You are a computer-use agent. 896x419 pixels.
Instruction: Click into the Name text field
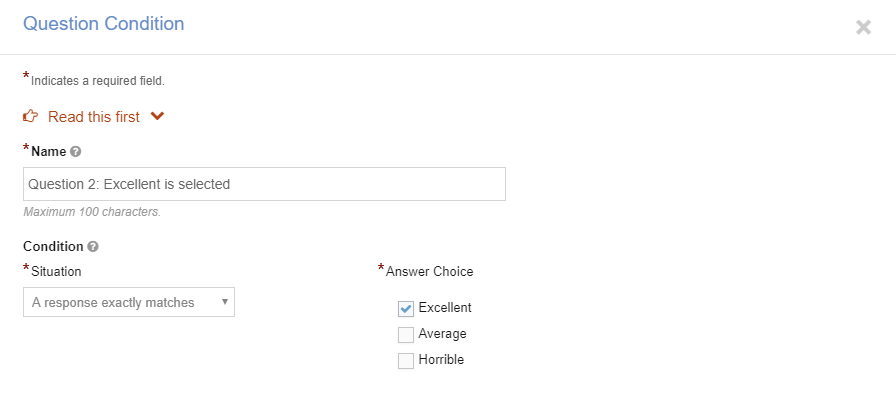point(264,184)
